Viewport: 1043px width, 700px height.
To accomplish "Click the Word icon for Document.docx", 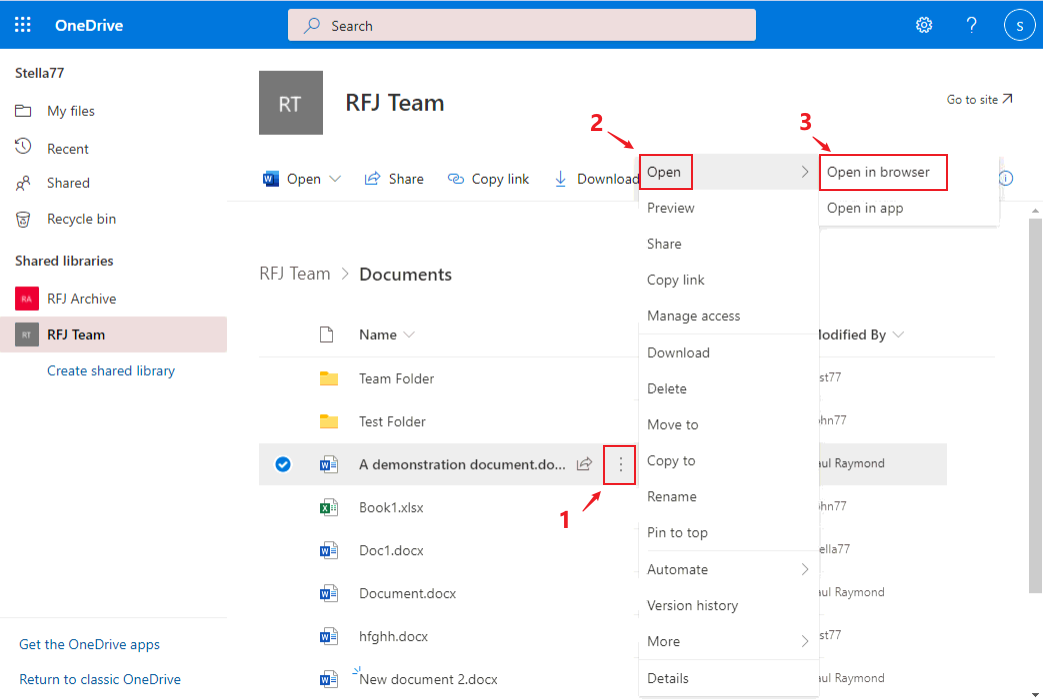I will [x=329, y=594].
